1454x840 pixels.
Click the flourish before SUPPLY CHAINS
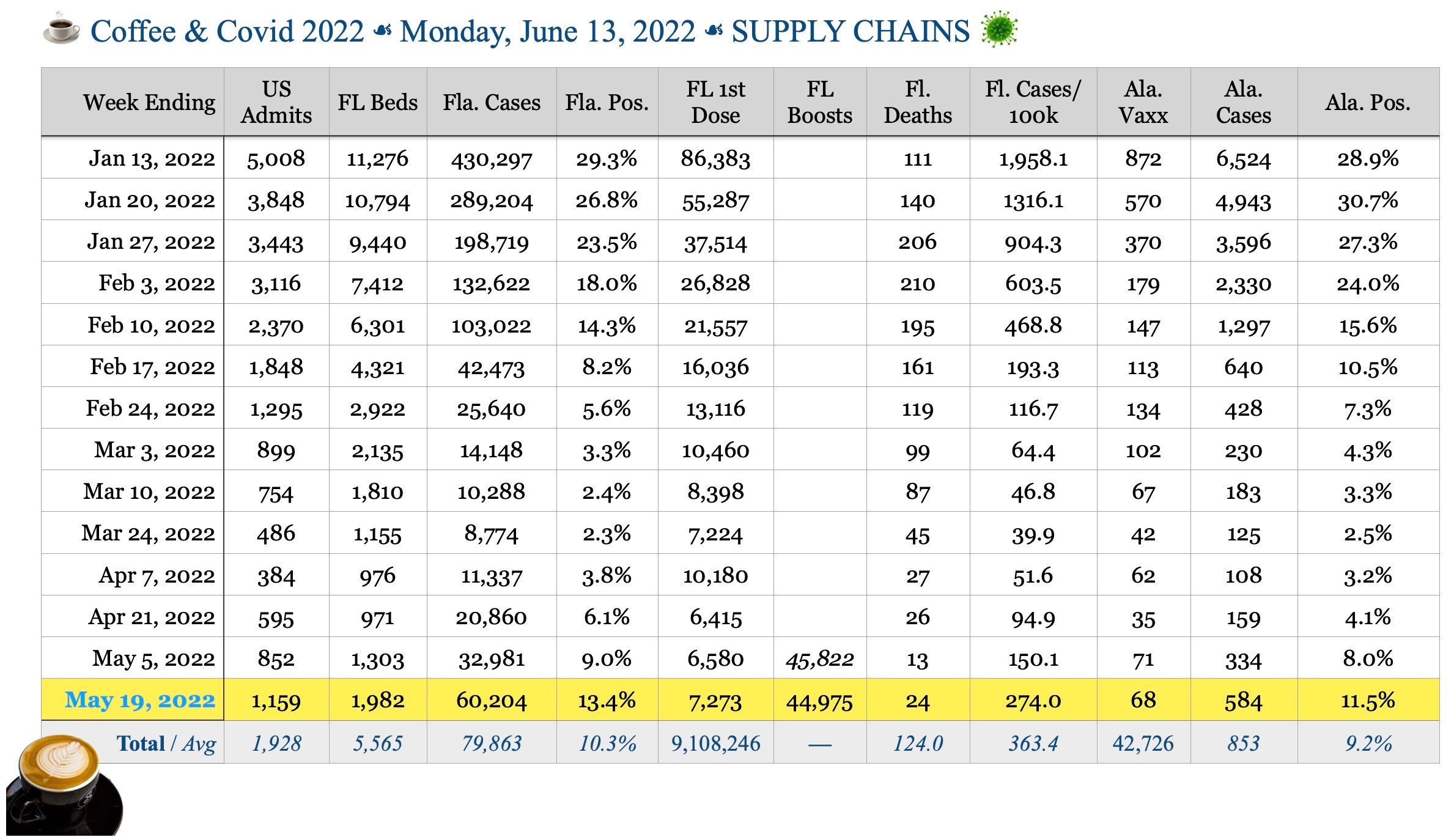point(714,31)
